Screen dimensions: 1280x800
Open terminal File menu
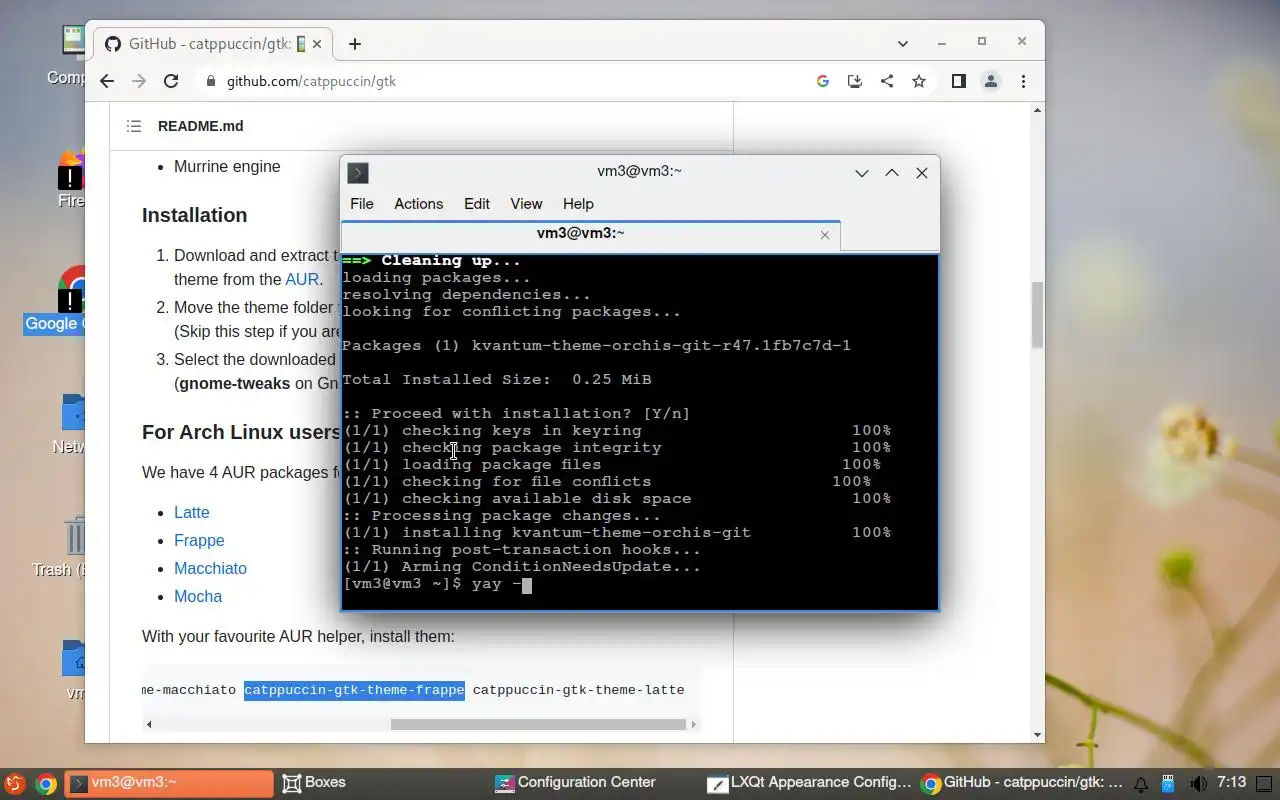pyautogui.click(x=362, y=204)
